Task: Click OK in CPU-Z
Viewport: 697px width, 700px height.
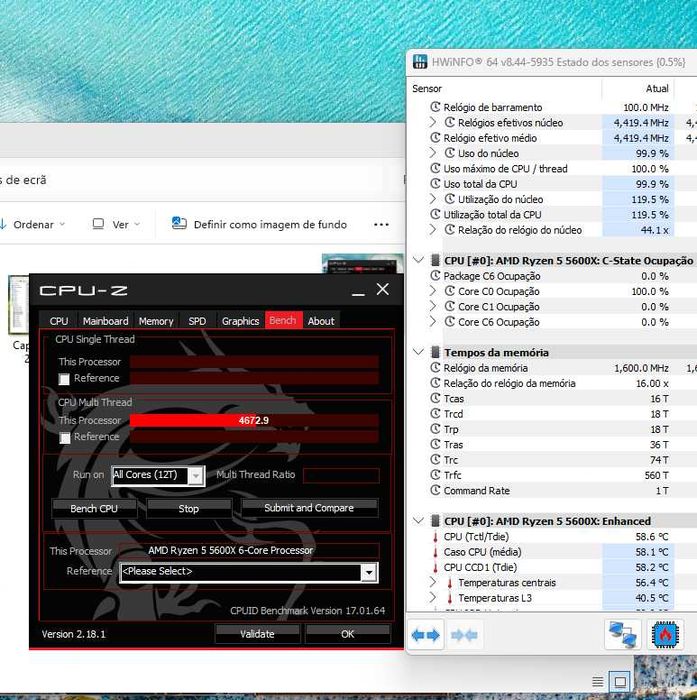Action: pyautogui.click(x=347, y=634)
